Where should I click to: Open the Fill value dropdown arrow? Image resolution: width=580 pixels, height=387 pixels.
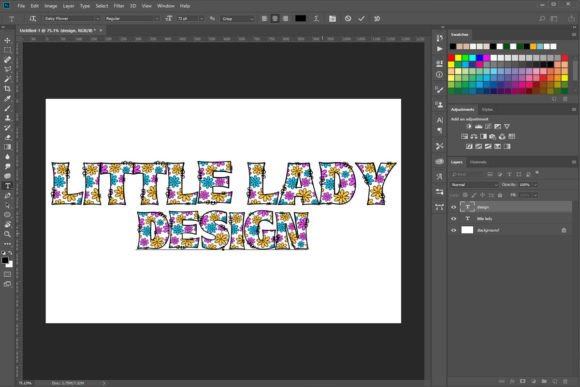tap(535, 195)
